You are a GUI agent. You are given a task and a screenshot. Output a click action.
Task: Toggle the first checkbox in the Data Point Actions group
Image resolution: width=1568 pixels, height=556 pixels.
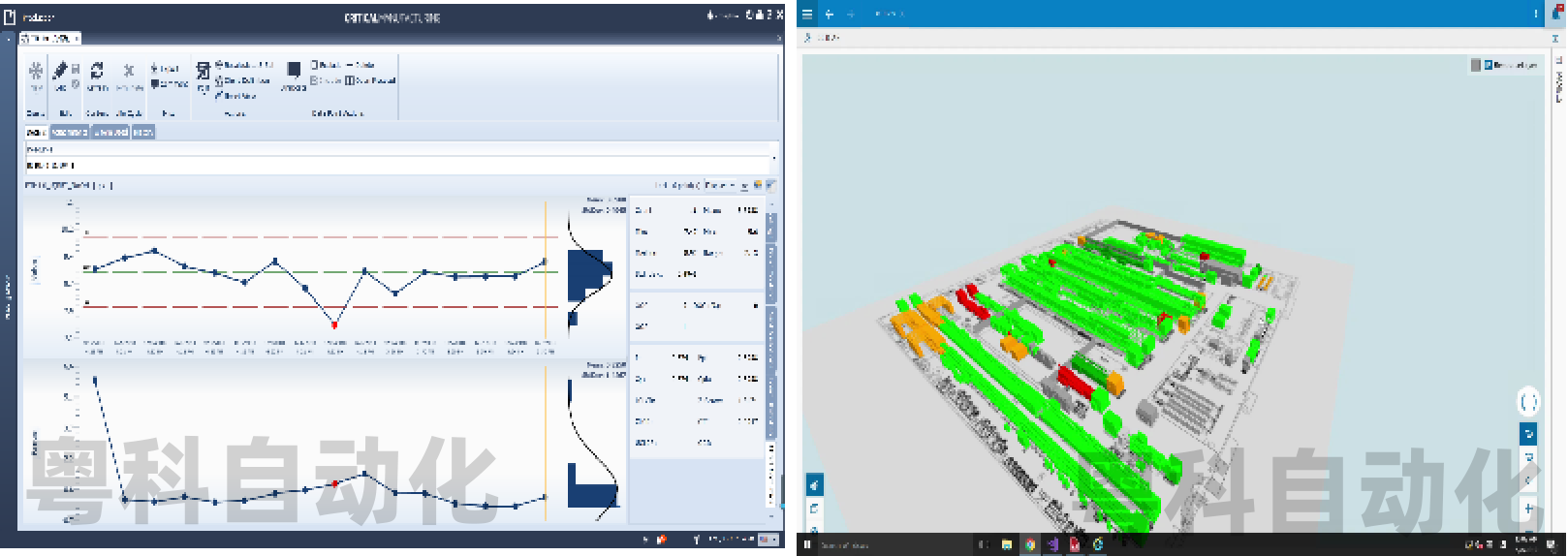315,65
